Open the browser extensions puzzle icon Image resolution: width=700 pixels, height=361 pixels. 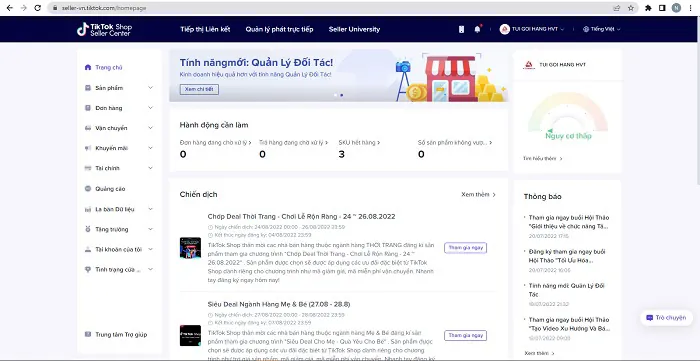click(x=648, y=8)
